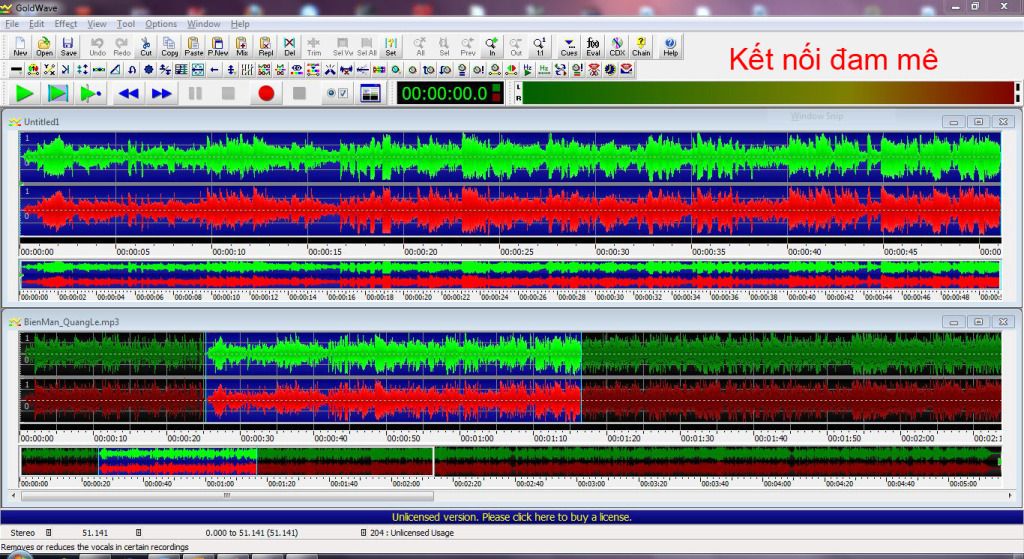
Task: Return to the previous zoom with Prev
Action: coord(468,46)
